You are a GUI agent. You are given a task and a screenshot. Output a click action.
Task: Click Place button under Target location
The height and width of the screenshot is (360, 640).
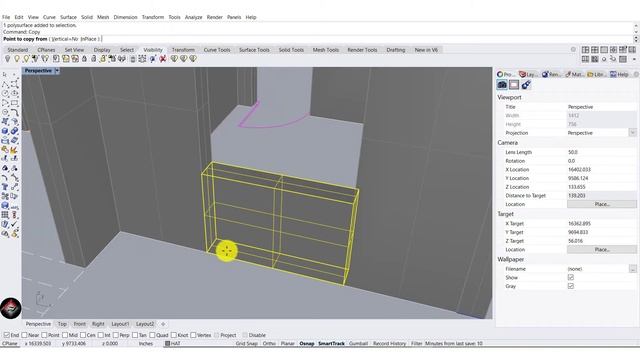[602, 249]
